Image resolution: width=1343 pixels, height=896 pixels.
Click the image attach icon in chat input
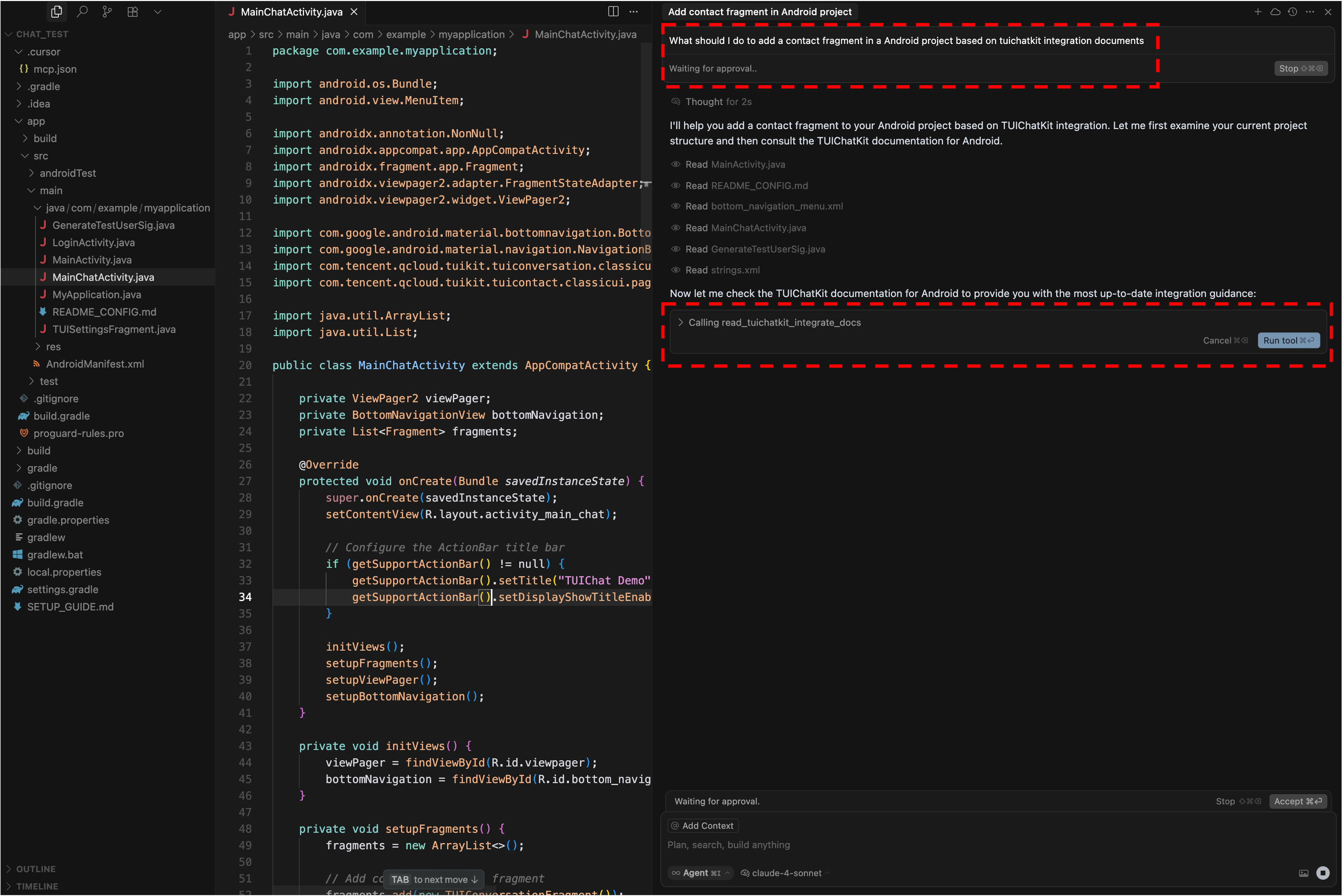1303,873
